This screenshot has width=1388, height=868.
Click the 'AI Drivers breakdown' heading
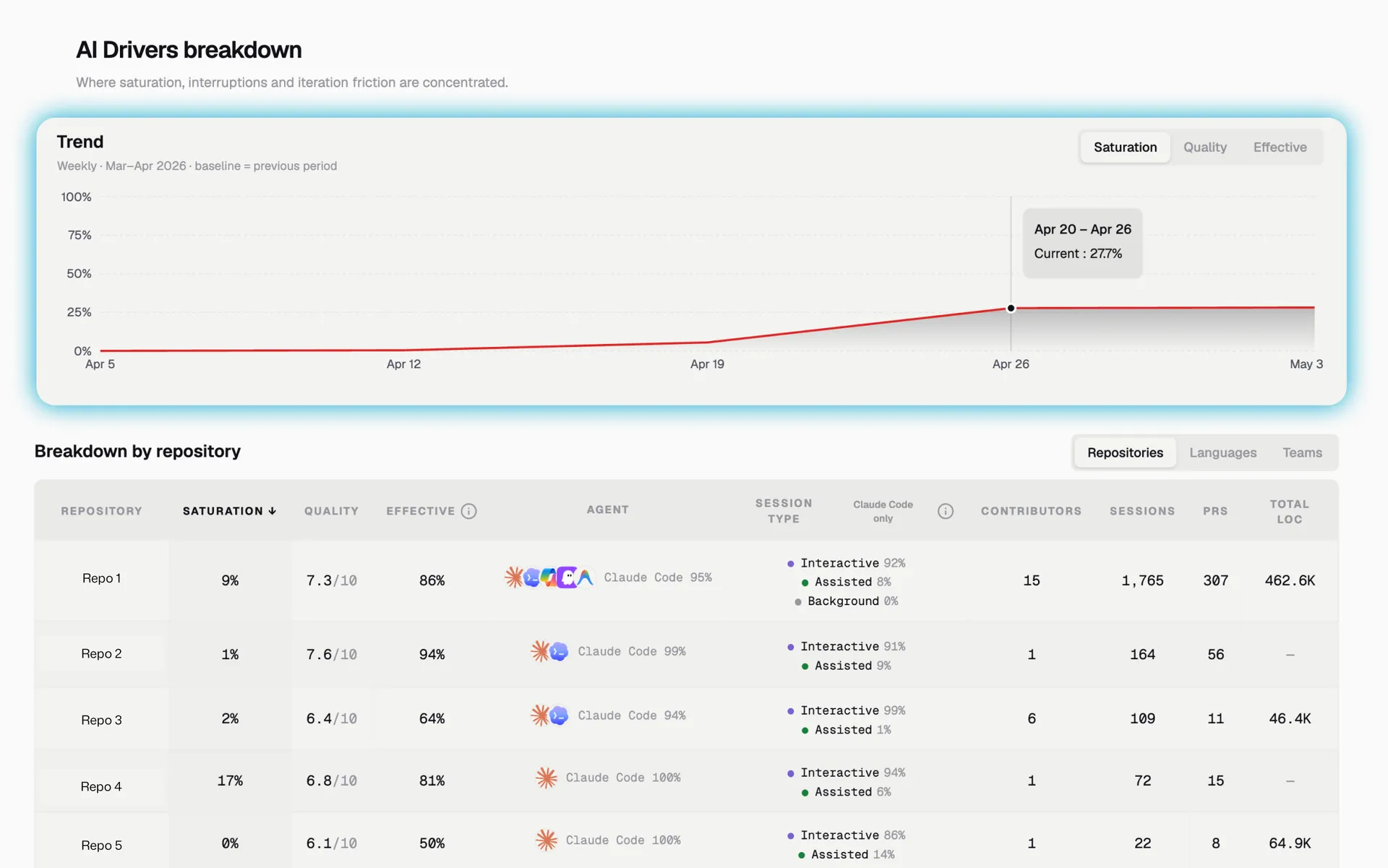[x=189, y=50]
